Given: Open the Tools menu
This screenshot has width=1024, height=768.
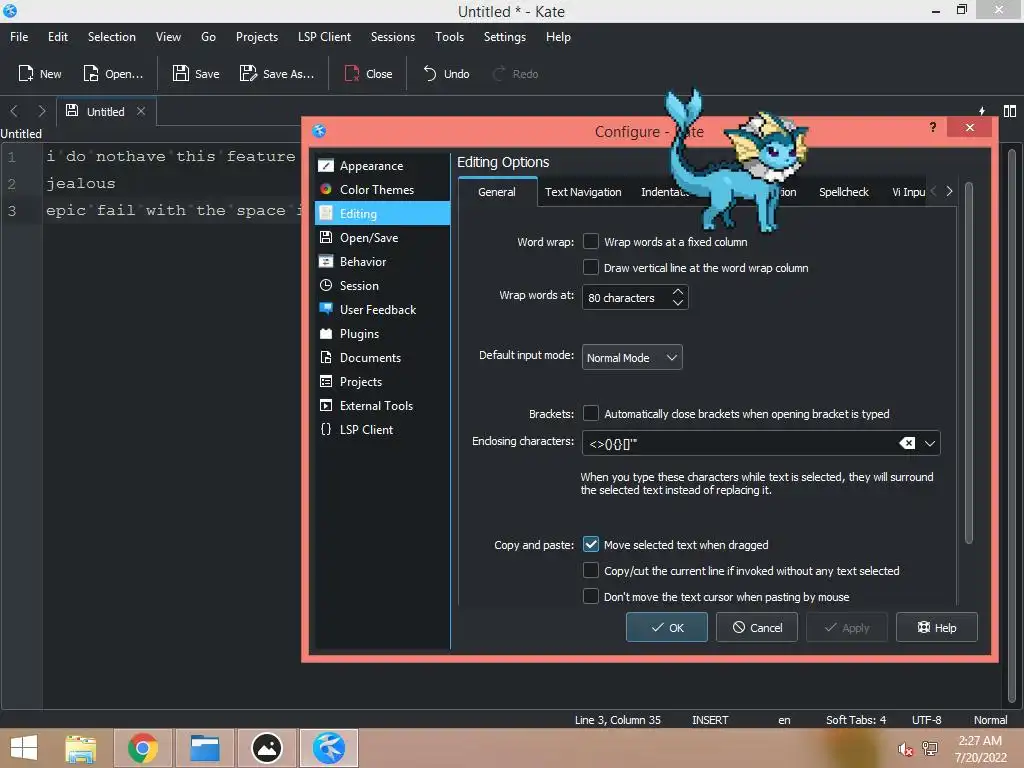Looking at the screenshot, I should pos(449,37).
